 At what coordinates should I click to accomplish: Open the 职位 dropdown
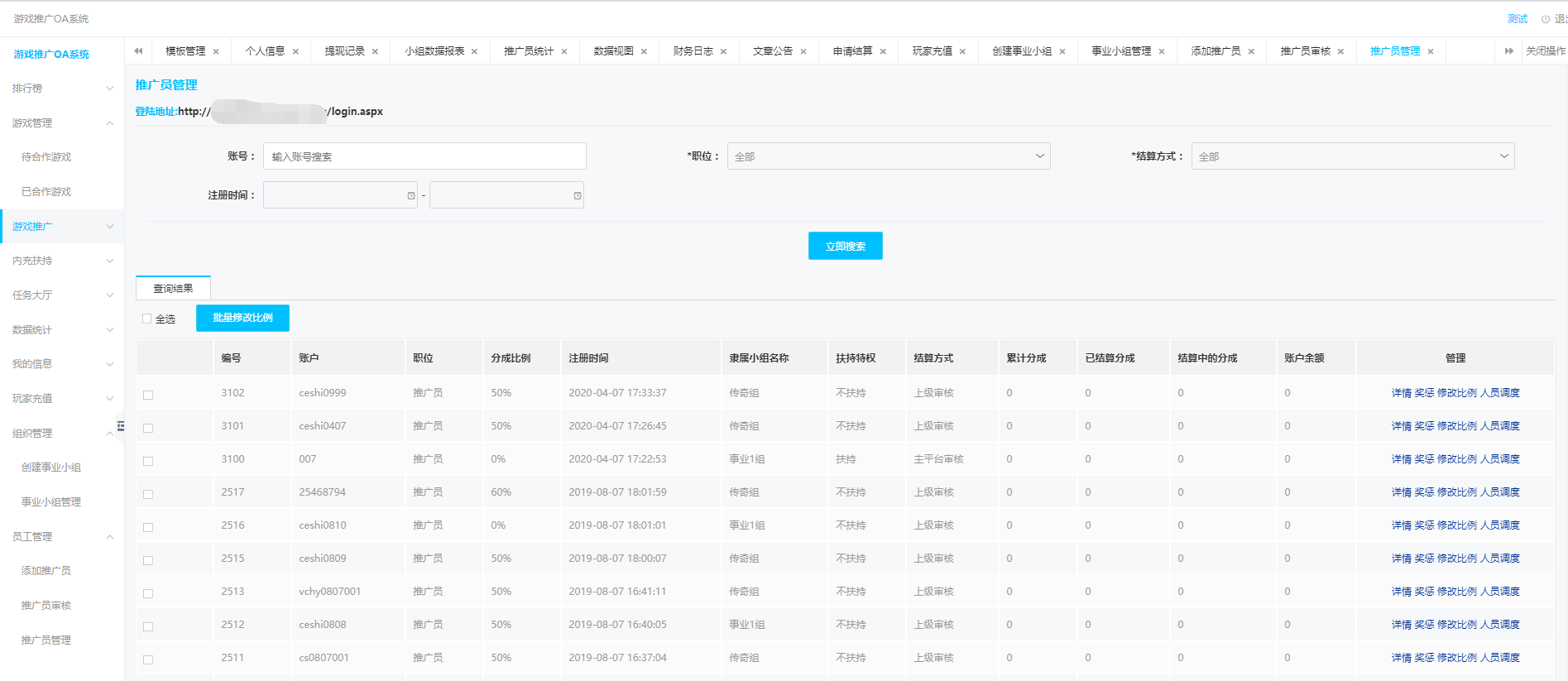[888, 156]
